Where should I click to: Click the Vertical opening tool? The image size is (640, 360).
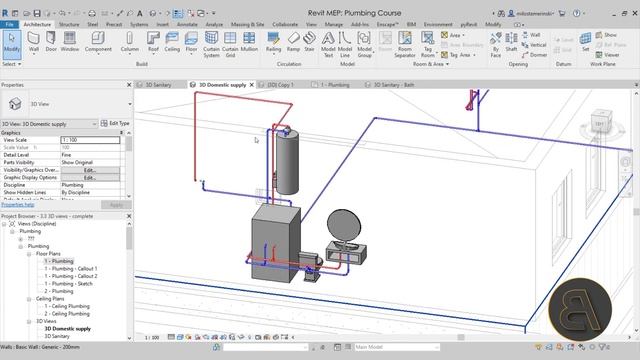pyautogui.click(x=534, y=45)
